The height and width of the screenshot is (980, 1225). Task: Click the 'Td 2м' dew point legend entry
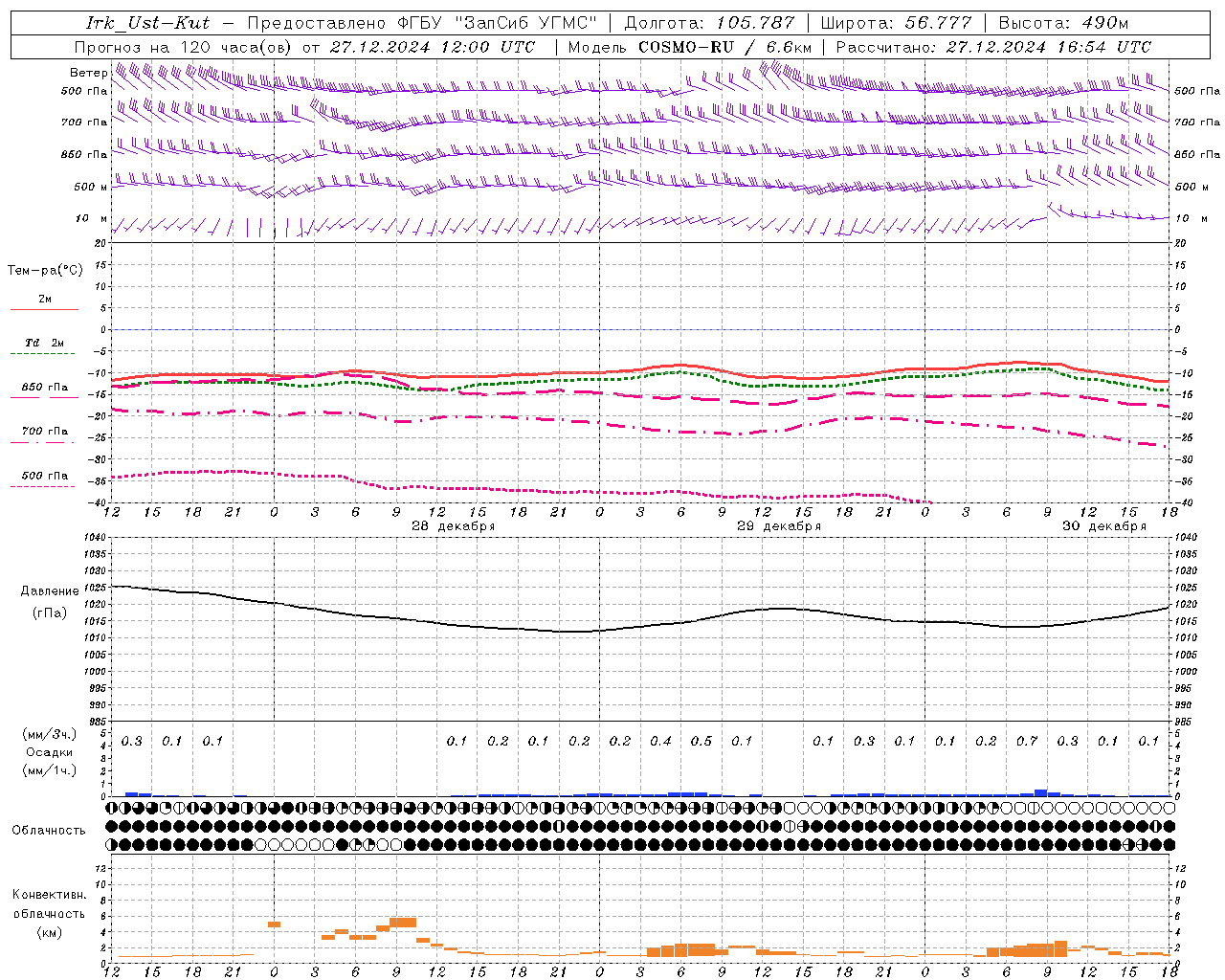point(44,342)
